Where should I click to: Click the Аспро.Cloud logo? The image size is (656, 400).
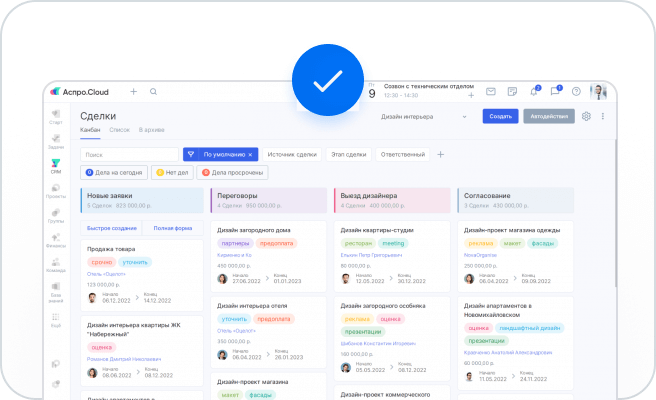pyautogui.click(x=79, y=92)
